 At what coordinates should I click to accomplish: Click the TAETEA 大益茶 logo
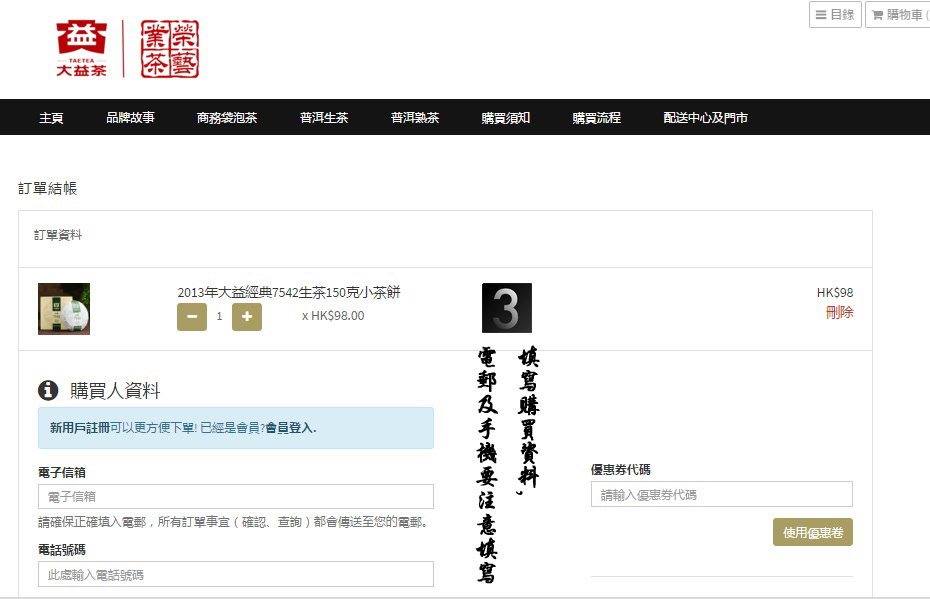81,49
